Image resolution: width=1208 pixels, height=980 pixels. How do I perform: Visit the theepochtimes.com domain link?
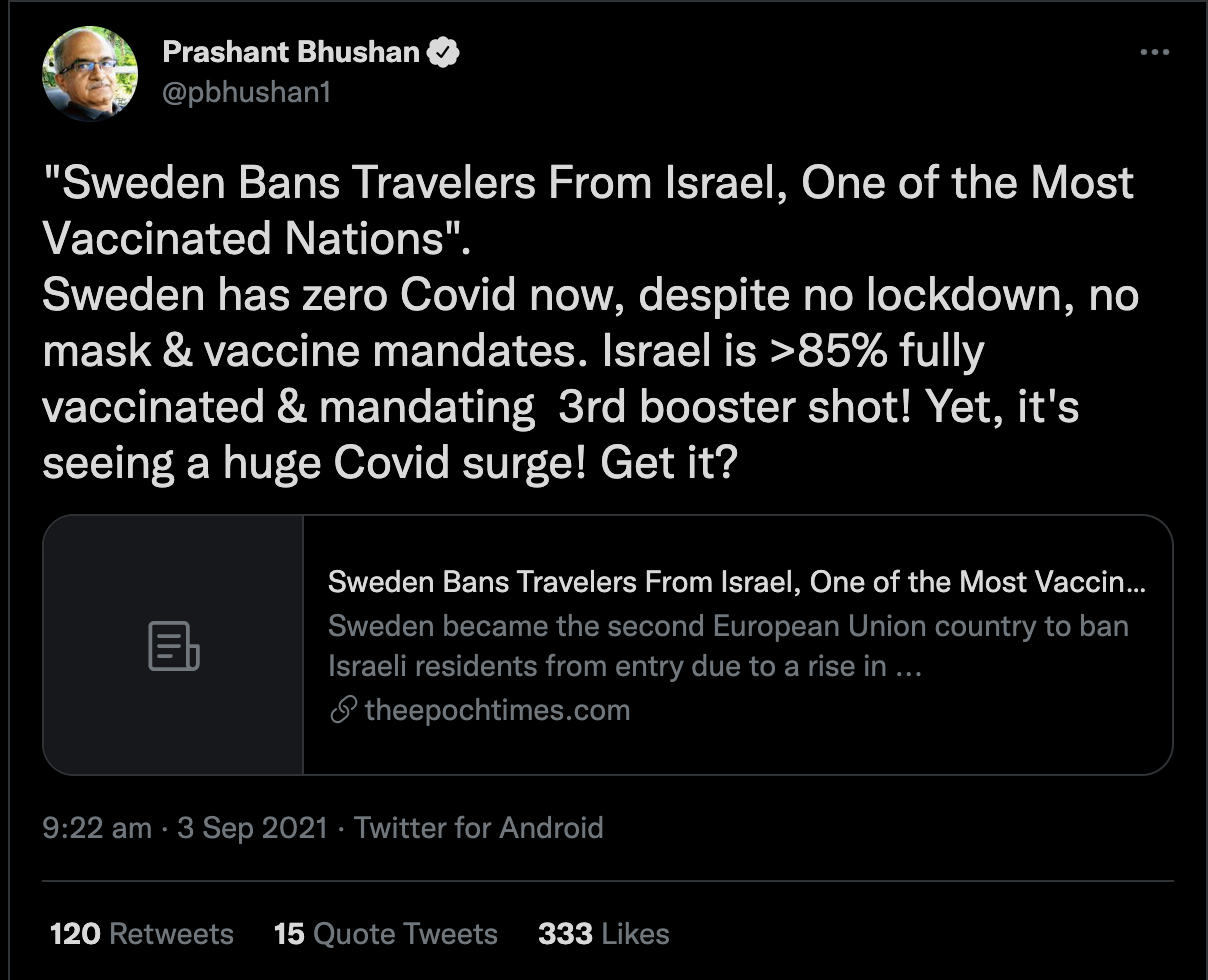[x=497, y=711]
